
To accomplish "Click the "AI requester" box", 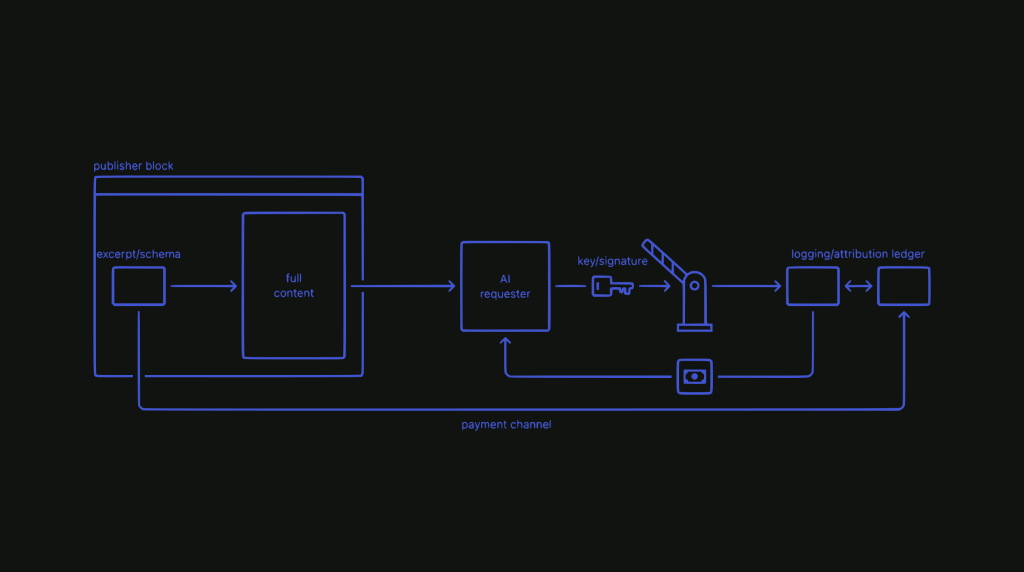I will tap(505, 286).
